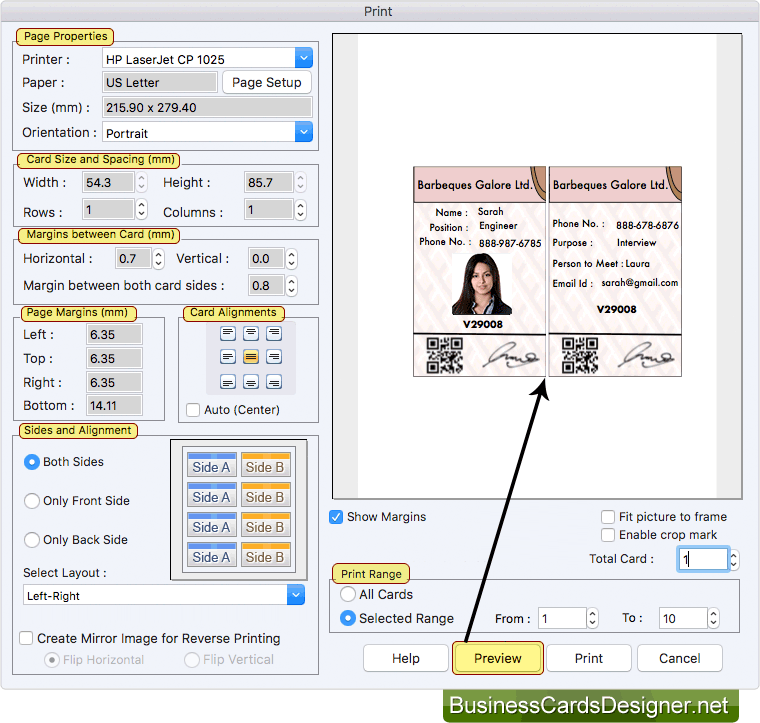Adjust the Columns stepper
Image resolution: width=760 pixels, height=723 pixels.
pos(301,210)
